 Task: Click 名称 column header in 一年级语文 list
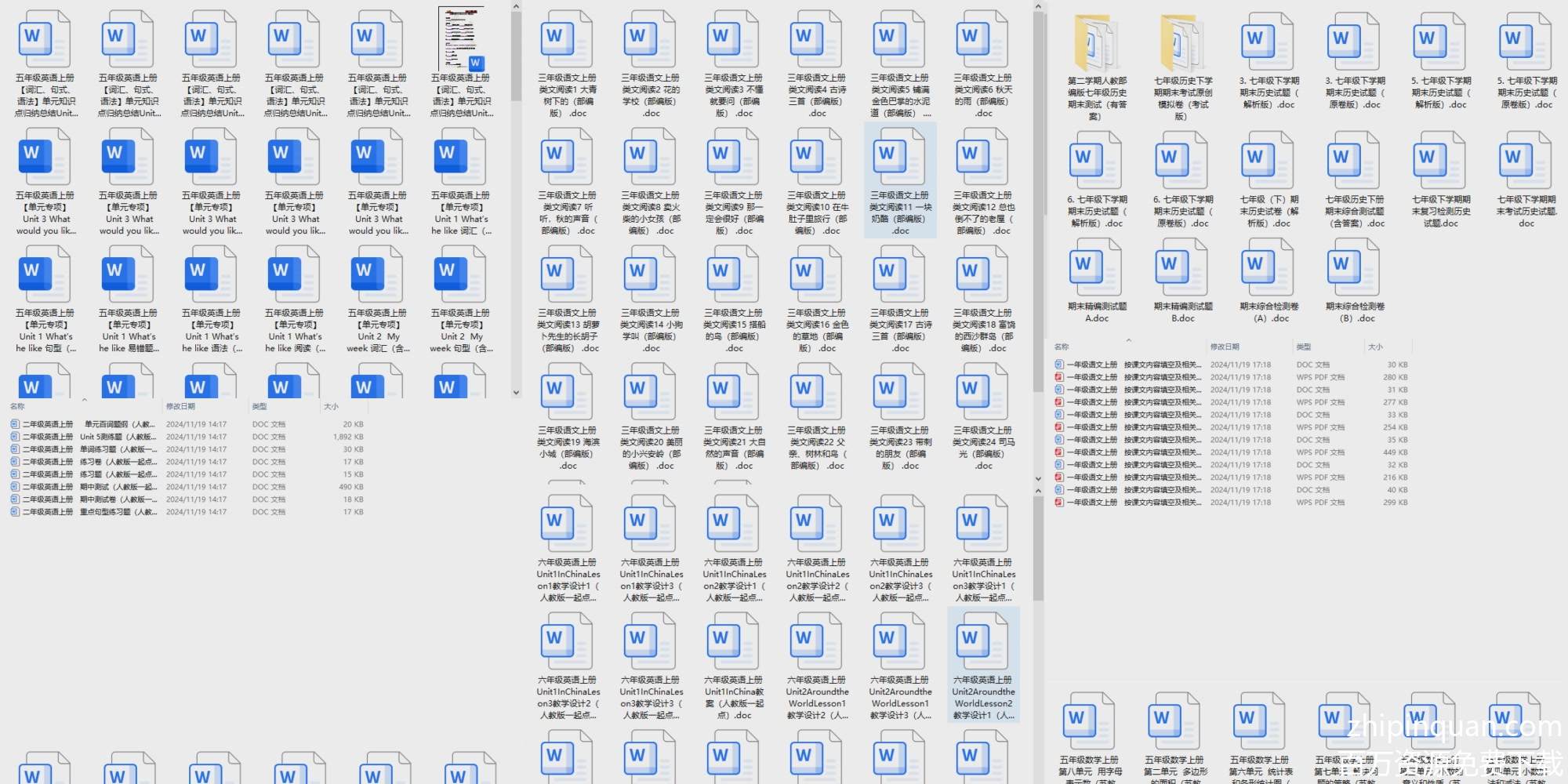pyautogui.click(x=1062, y=347)
